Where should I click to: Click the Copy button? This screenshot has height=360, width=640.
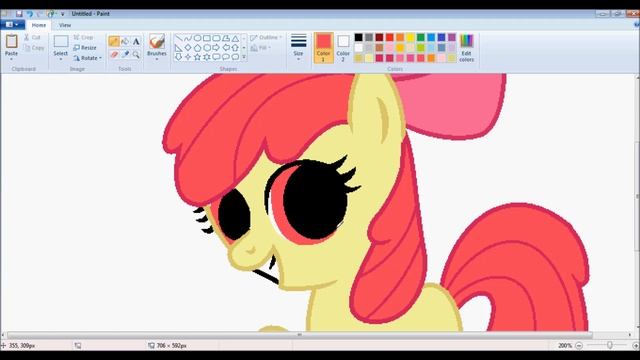(x=34, y=48)
